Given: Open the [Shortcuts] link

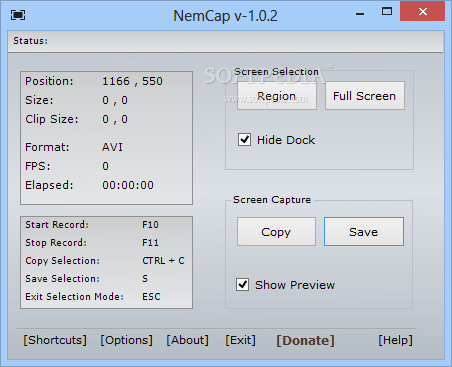Looking at the screenshot, I should coord(55,340).
